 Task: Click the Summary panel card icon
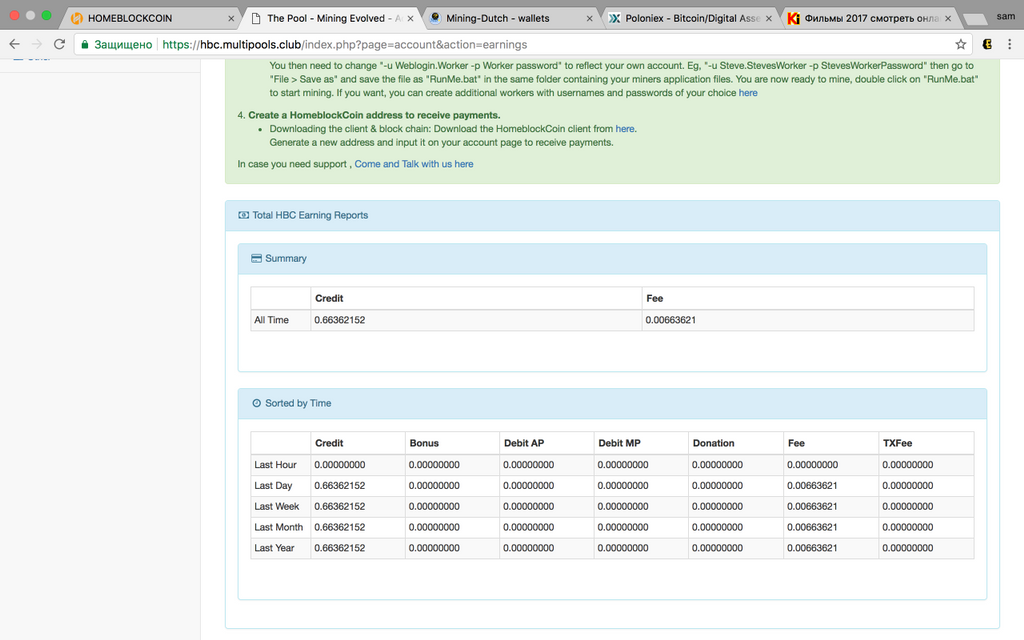pyautogui.click(x=256, y=258)
